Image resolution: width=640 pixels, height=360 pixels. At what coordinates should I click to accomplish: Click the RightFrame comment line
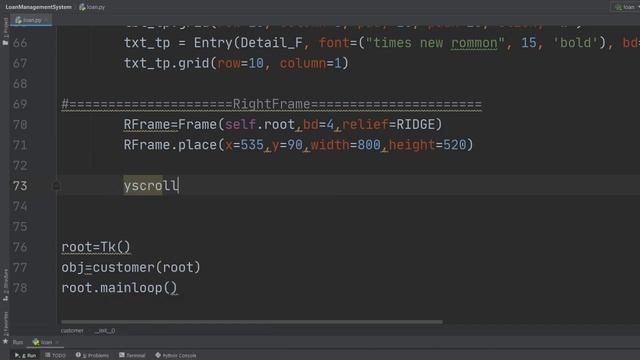271,104
